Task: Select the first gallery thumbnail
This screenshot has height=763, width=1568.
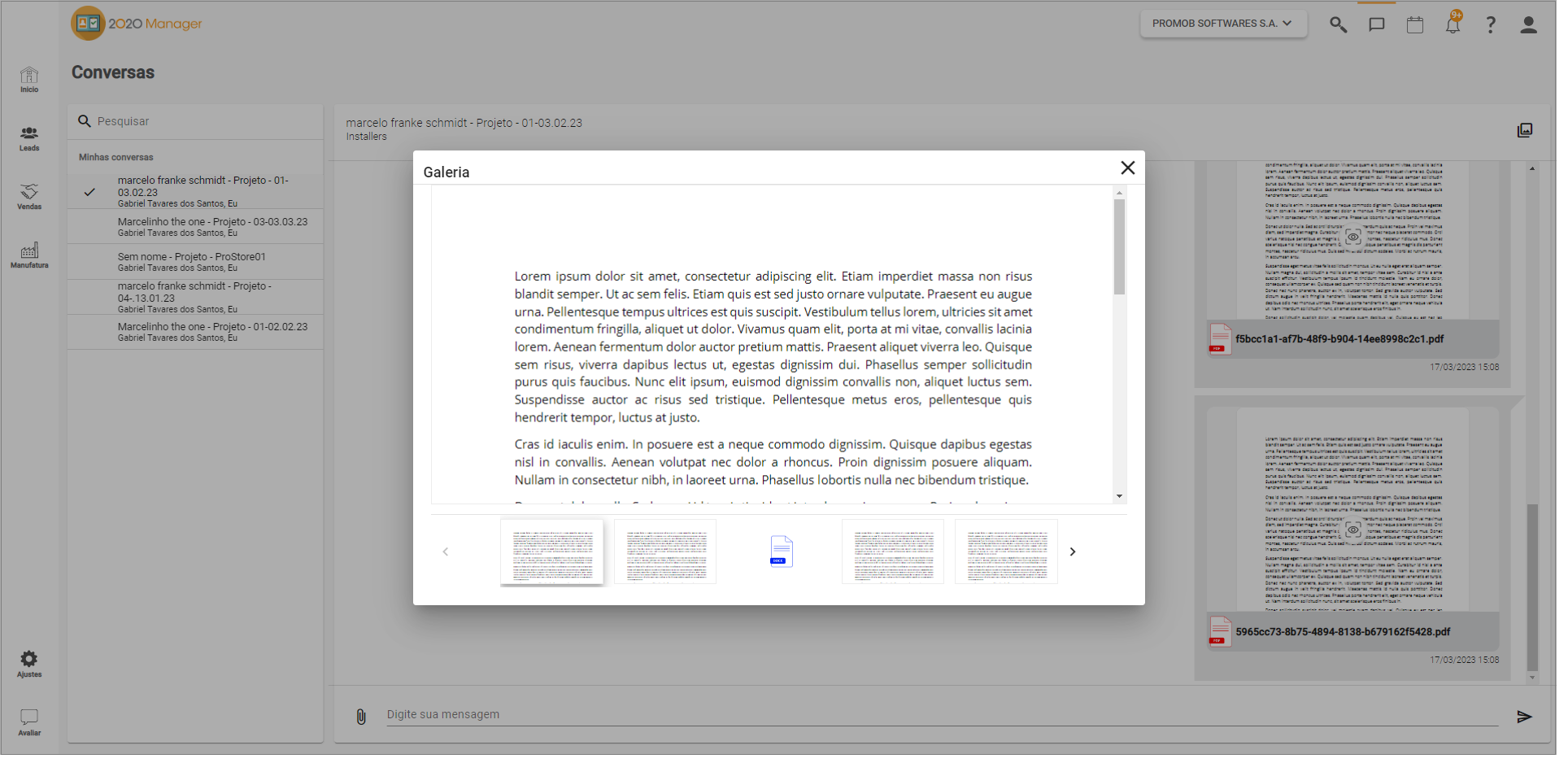Action: click(552, 552)
